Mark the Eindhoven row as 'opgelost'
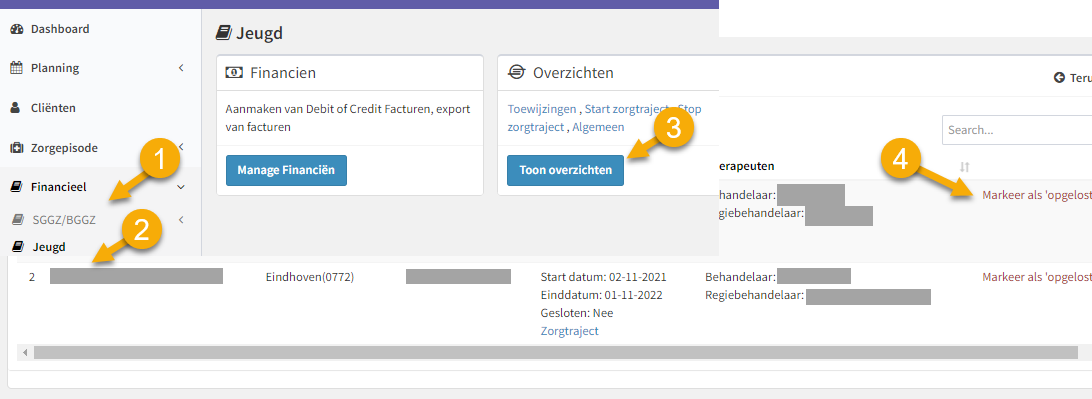1092x399 pixels. (1036, 277)
